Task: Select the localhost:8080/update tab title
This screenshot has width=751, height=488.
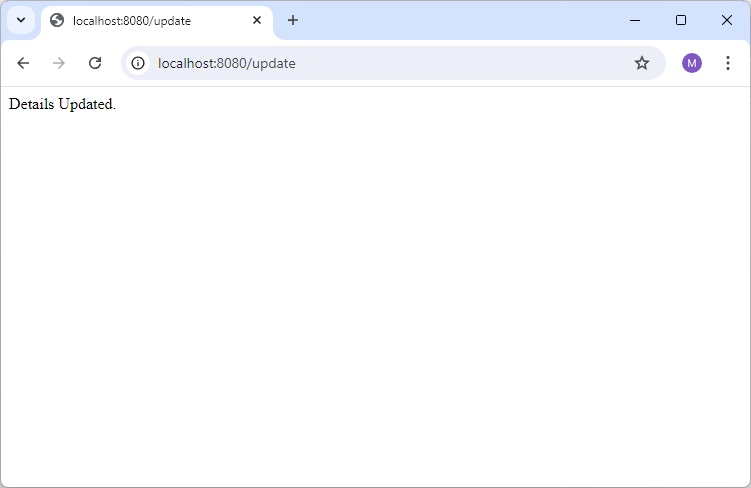Action: (132, 20)
